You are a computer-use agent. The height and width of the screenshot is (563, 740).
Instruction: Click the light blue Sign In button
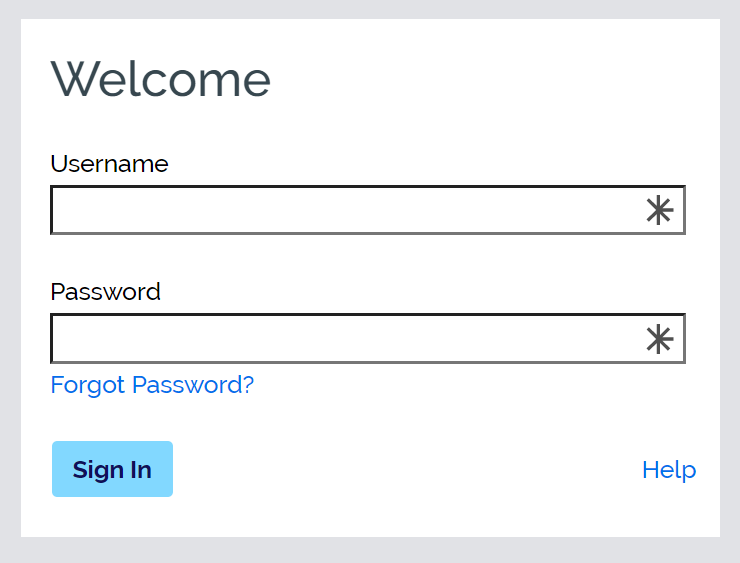(112, 469)
